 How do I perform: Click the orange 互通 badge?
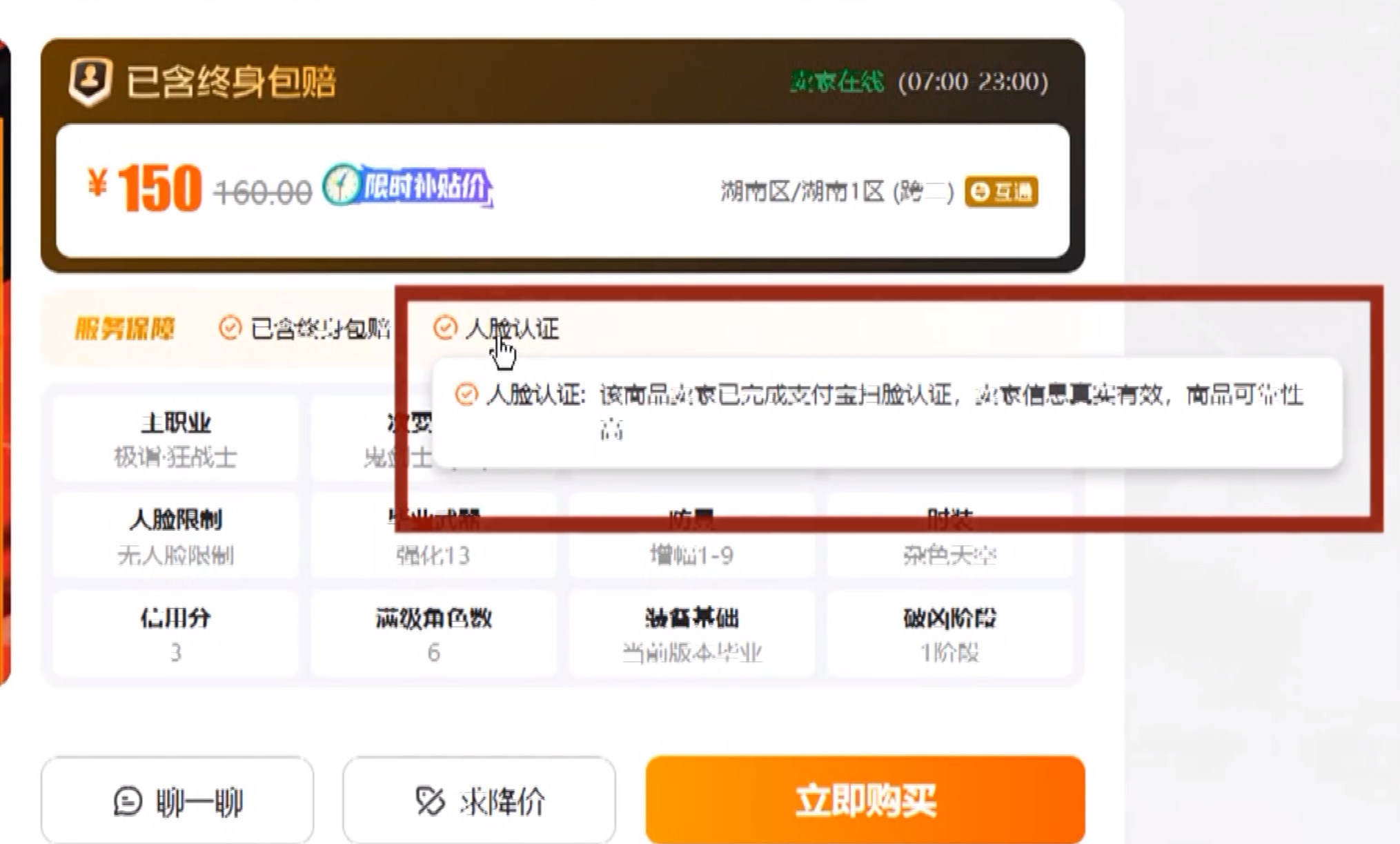click(1001, 191)
